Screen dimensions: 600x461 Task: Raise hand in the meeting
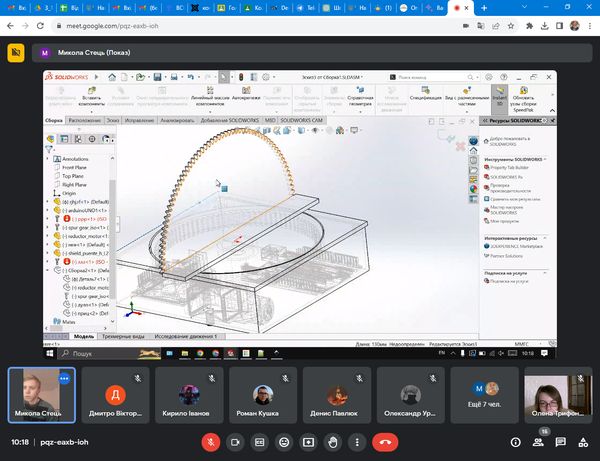click(x=333, y=440)
